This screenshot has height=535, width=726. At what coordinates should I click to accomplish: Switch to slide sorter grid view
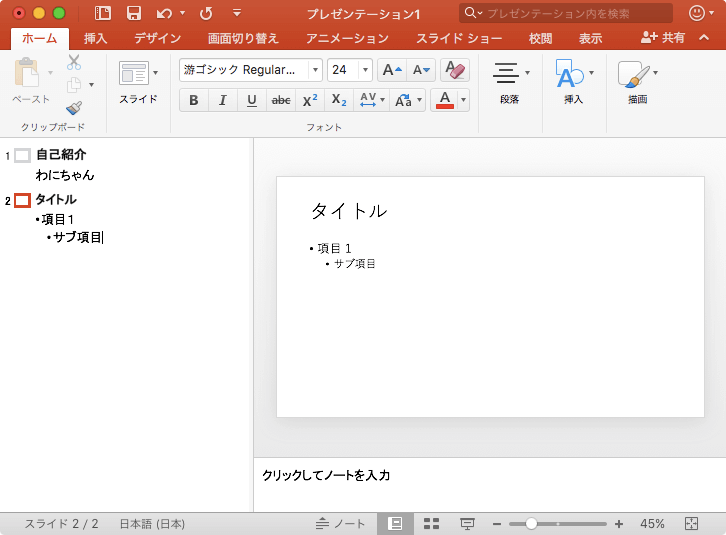[x=432, y=524]
